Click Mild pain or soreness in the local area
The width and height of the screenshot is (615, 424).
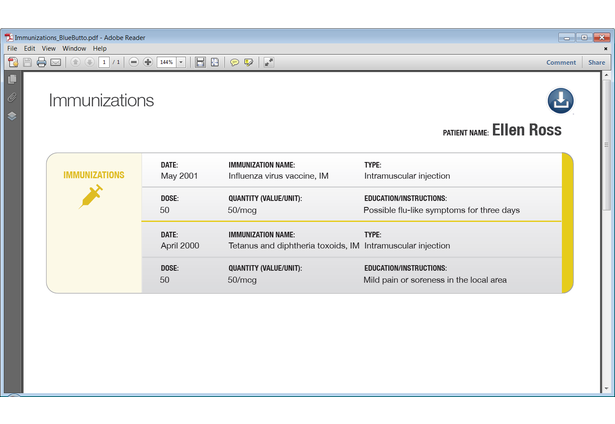click(x=435, y=280)
